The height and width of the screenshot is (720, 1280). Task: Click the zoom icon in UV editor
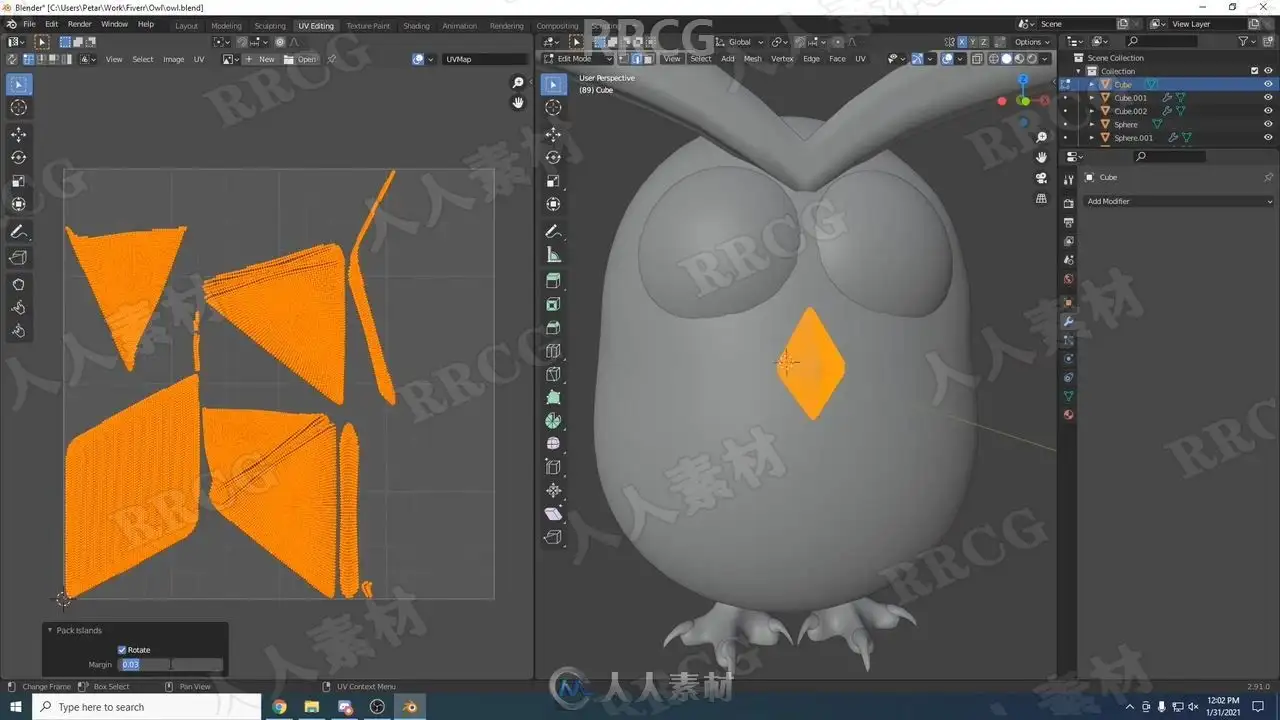pos(518,83)
